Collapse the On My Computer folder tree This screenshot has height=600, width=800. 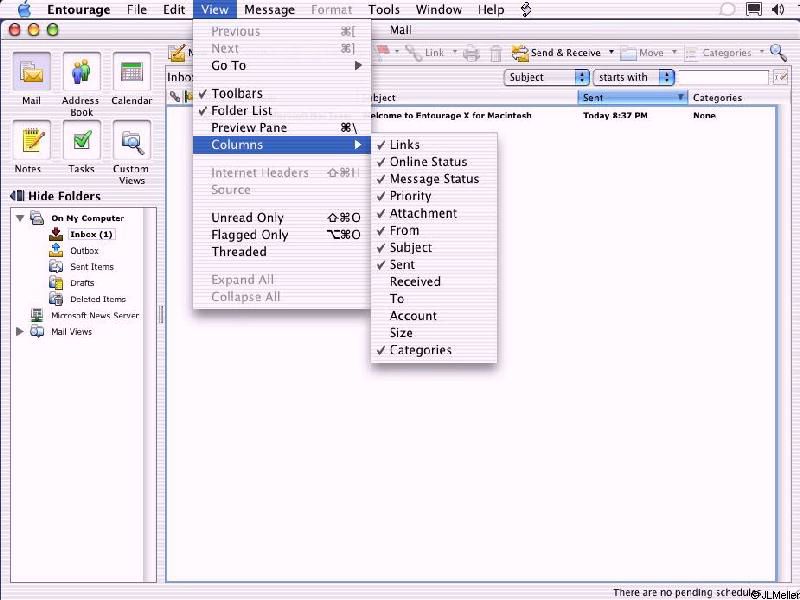click(20, 218)
